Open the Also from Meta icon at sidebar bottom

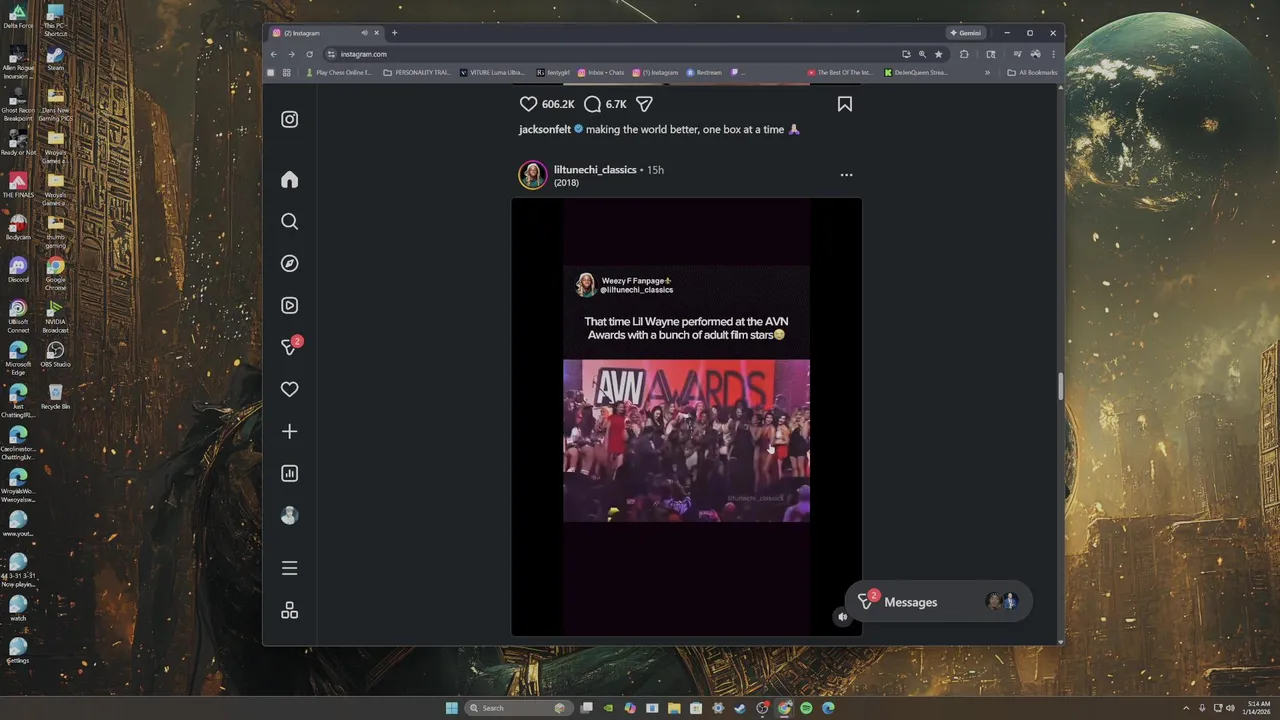point(289,611)
